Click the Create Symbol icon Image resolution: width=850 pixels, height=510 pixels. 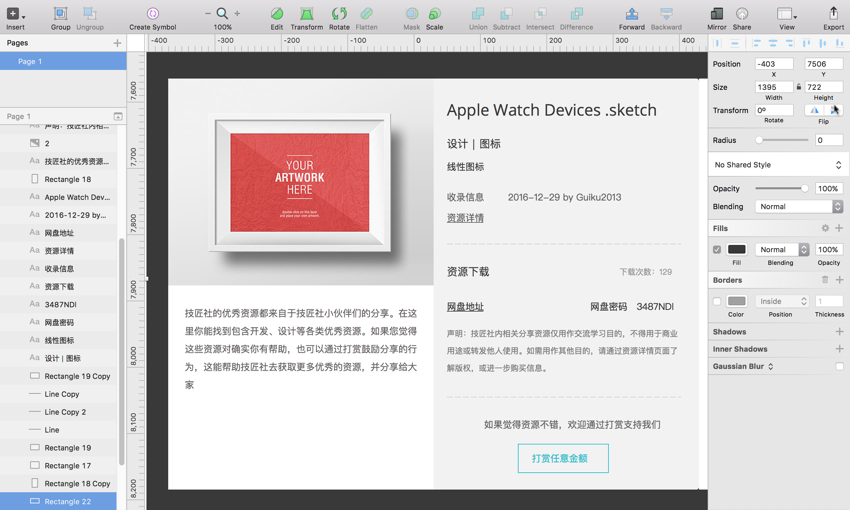[x=152, y=14]
